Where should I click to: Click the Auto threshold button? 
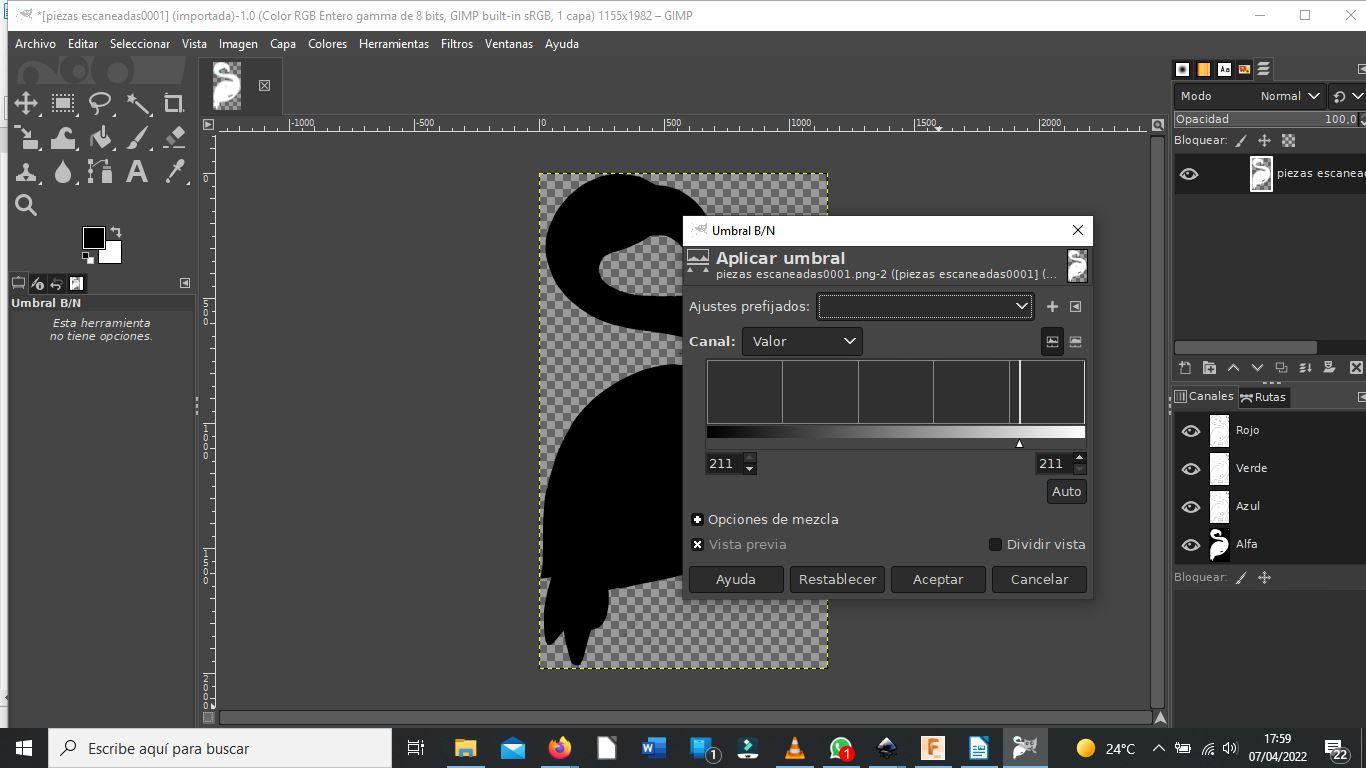point(1066,492)
